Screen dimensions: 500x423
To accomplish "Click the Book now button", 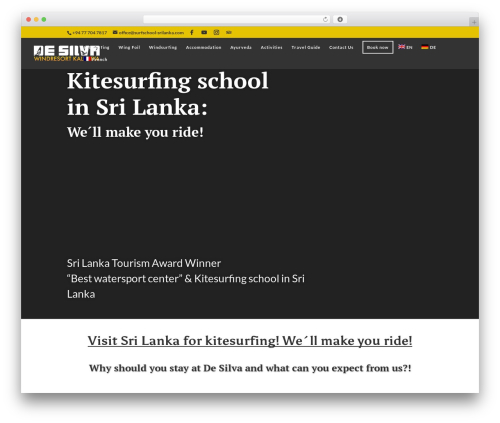I will 378,47.
